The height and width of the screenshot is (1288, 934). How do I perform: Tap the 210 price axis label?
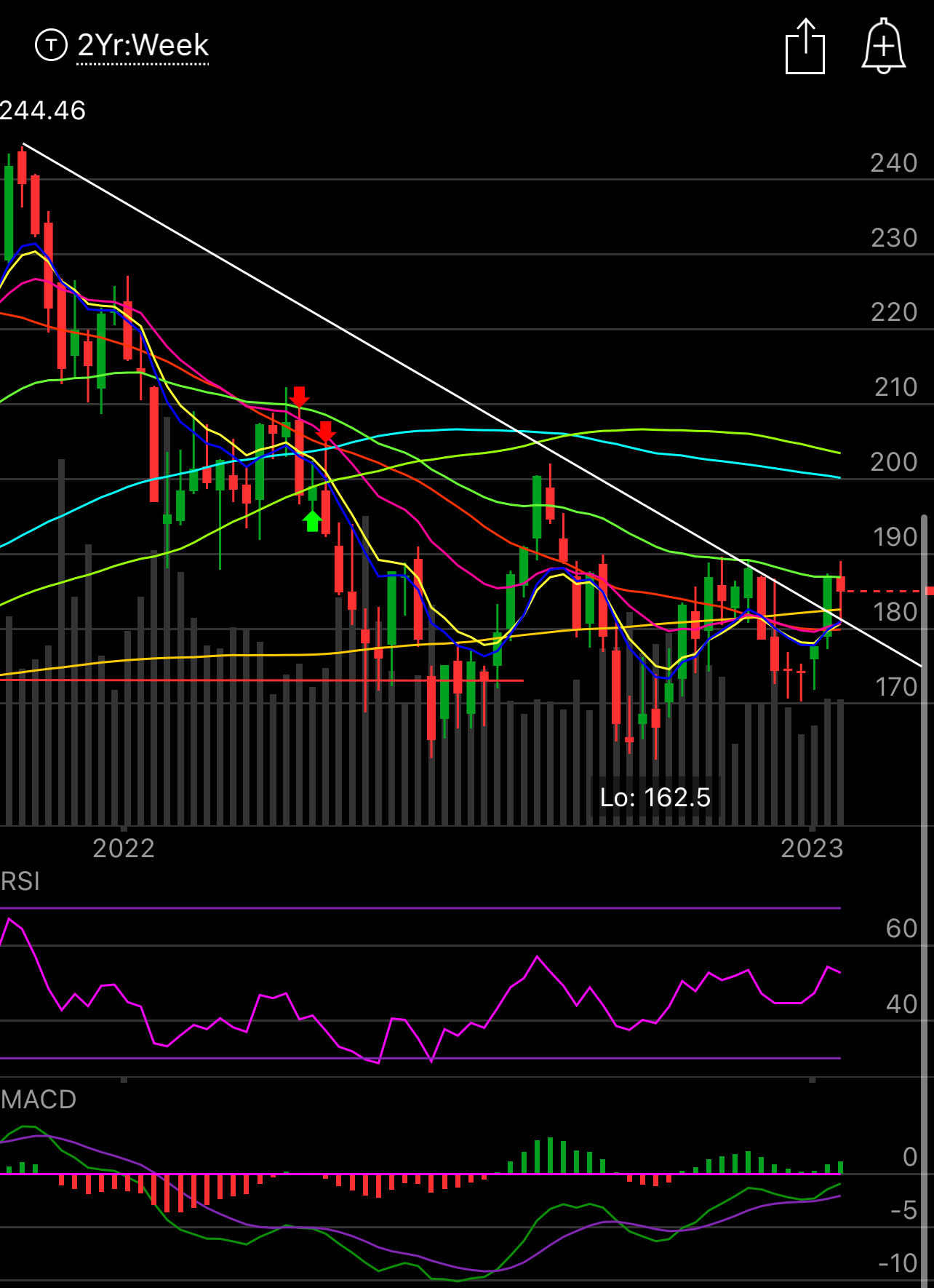click(x=896, y=387)
